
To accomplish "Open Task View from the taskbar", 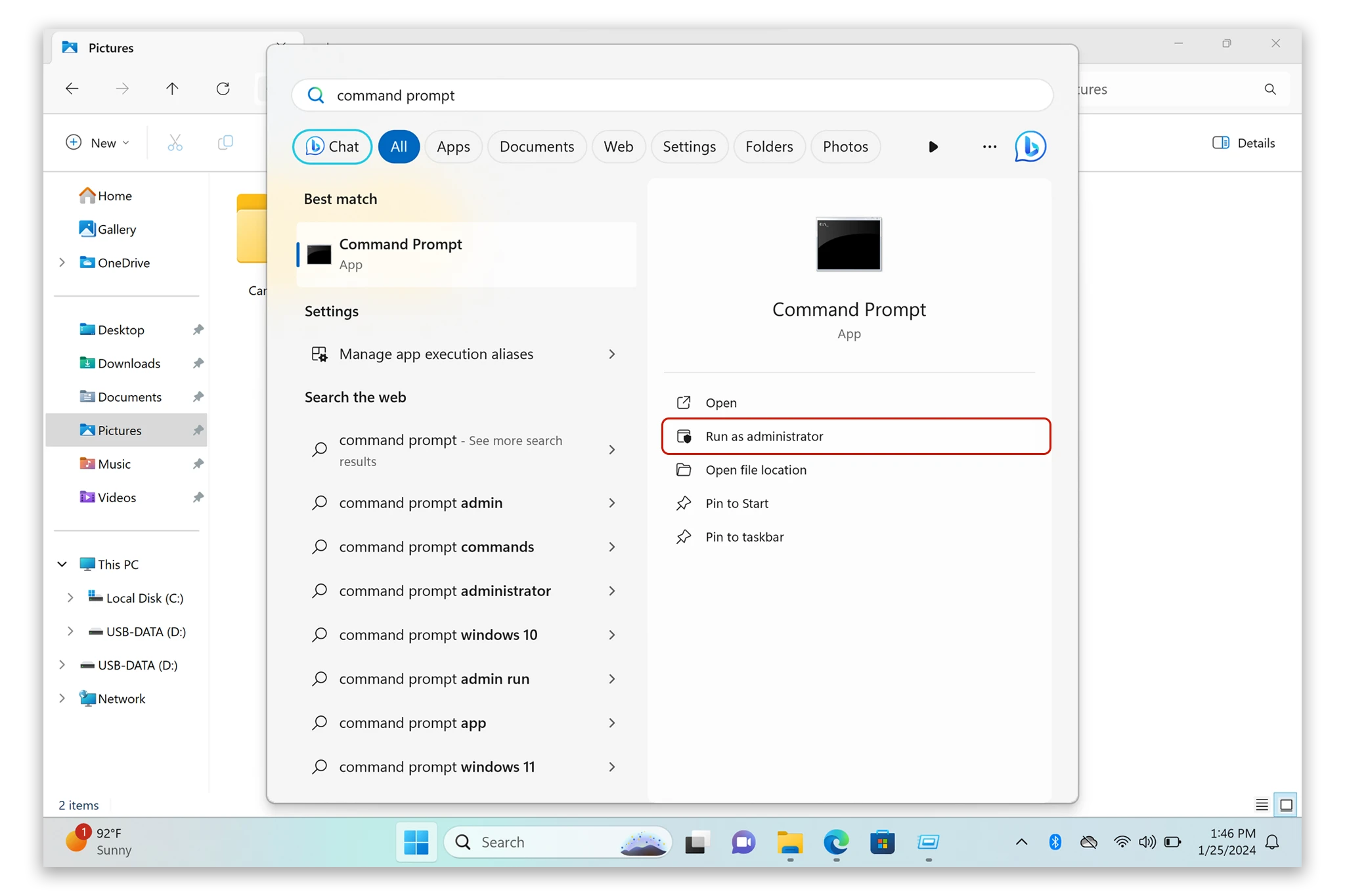I will coord(697,842).
